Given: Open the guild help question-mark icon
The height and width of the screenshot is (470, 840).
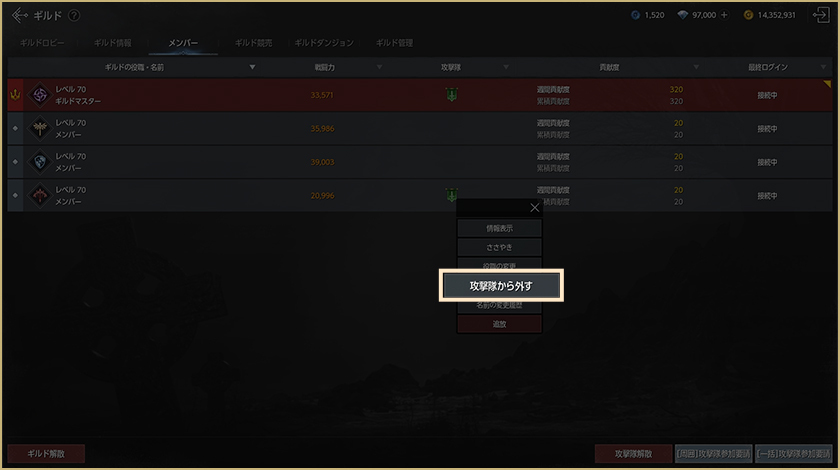Looking at the screenshot, I should (x=74, y=16).
